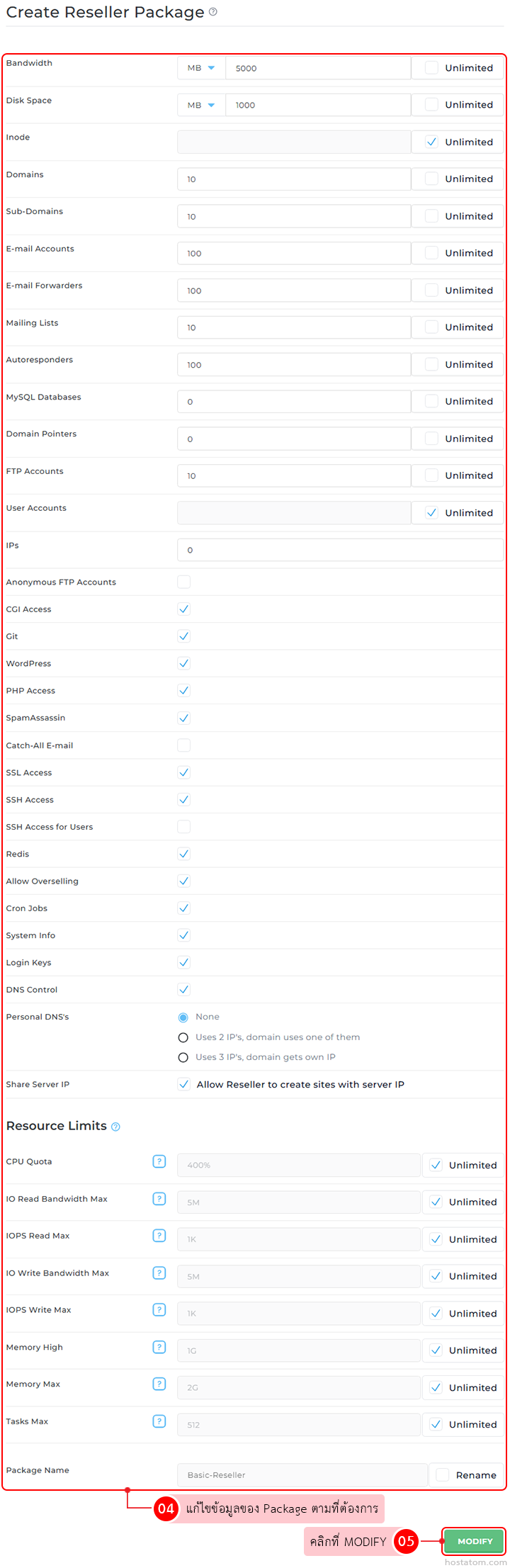Image resolution: width=510 pixels, height=1568 pixels.
Task: Tick Unlimited checkbox for Bandwidth
Action: tap(431, 68)
